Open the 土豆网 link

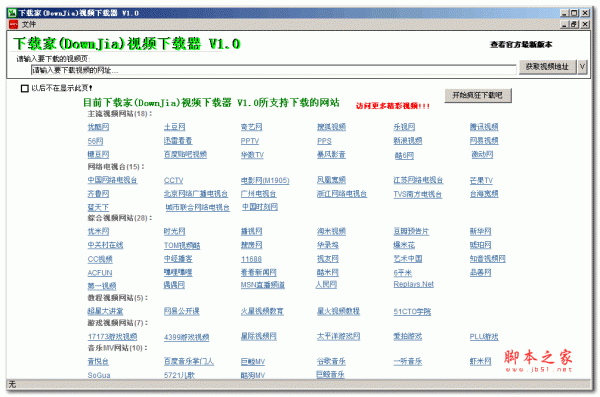[174, 127]
